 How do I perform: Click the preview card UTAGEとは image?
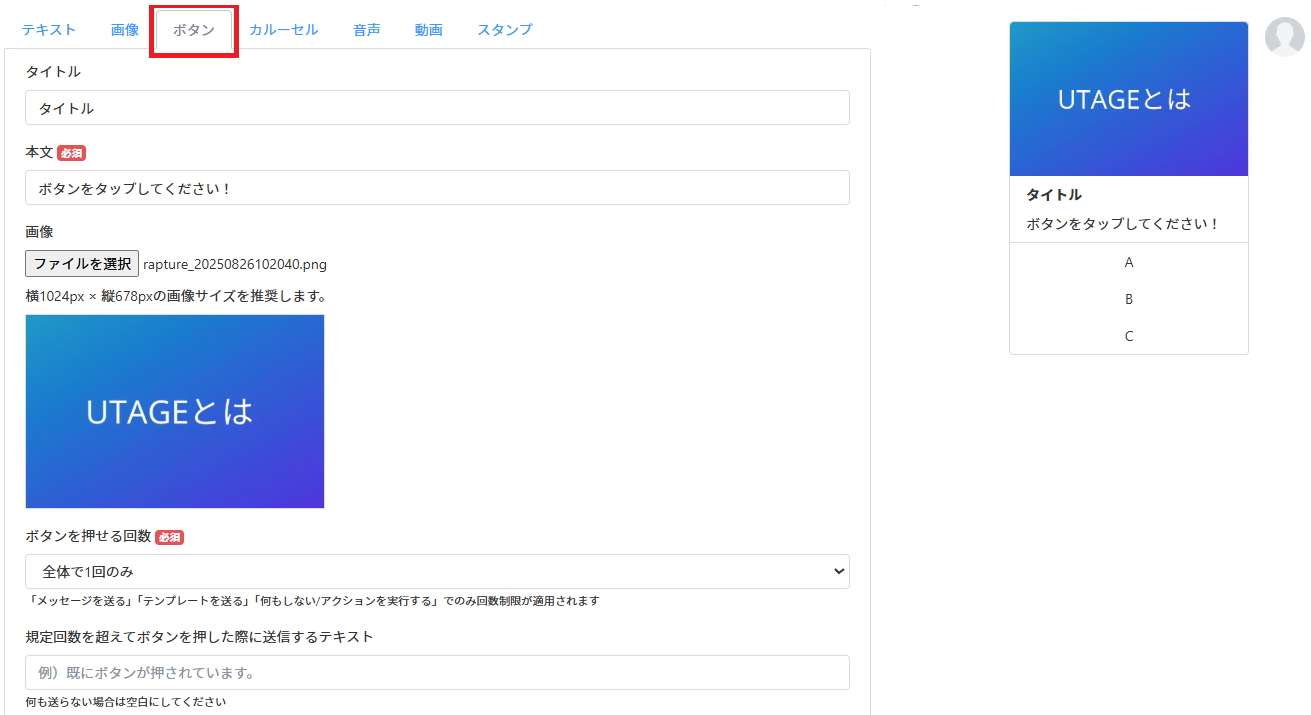1129,99
